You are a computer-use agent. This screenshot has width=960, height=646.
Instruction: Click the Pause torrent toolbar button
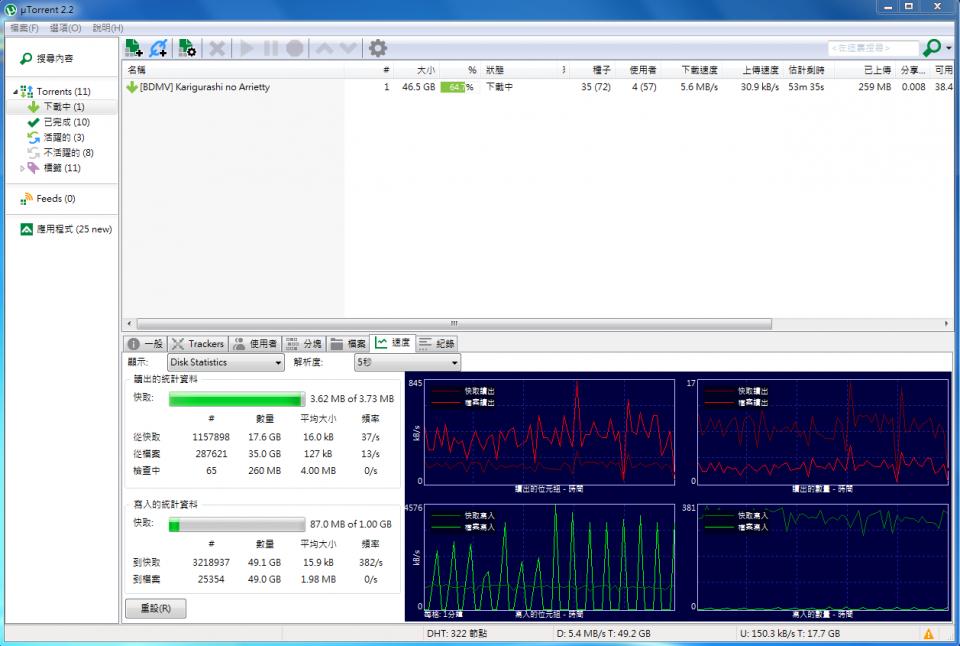click(x=270, y=48)
